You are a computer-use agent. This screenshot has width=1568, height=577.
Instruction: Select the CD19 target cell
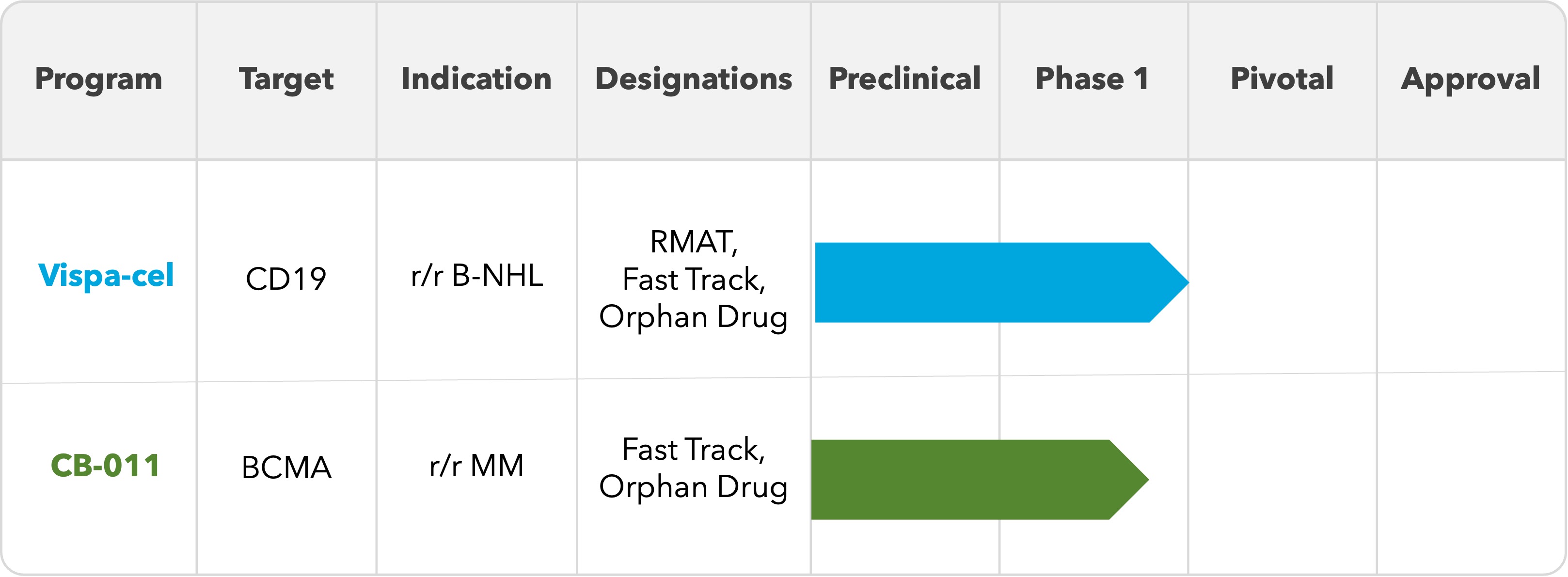coord(286,280)
